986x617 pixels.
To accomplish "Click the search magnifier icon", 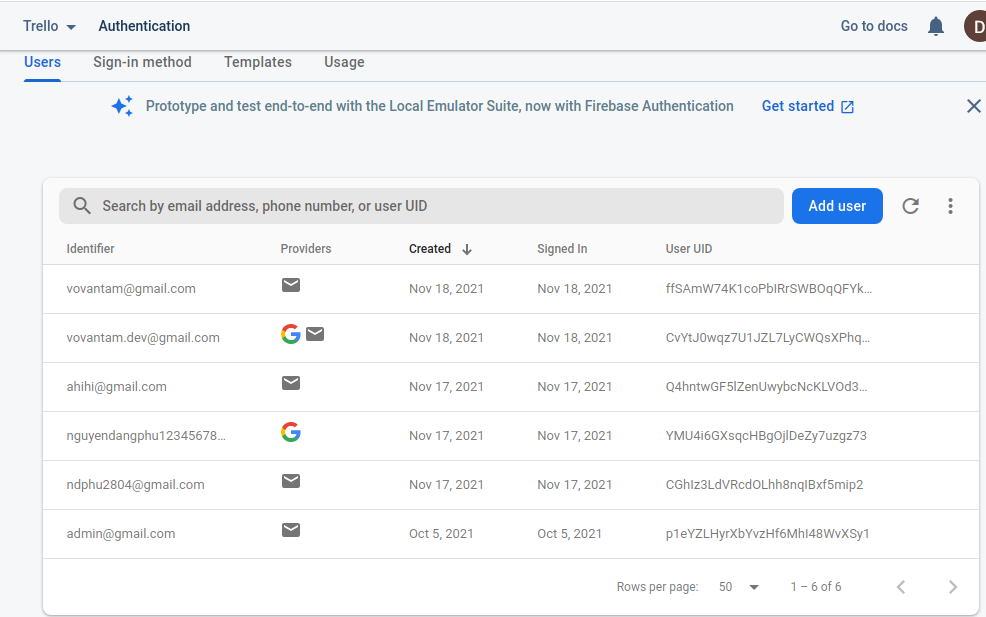I will [x=82, y=206].
